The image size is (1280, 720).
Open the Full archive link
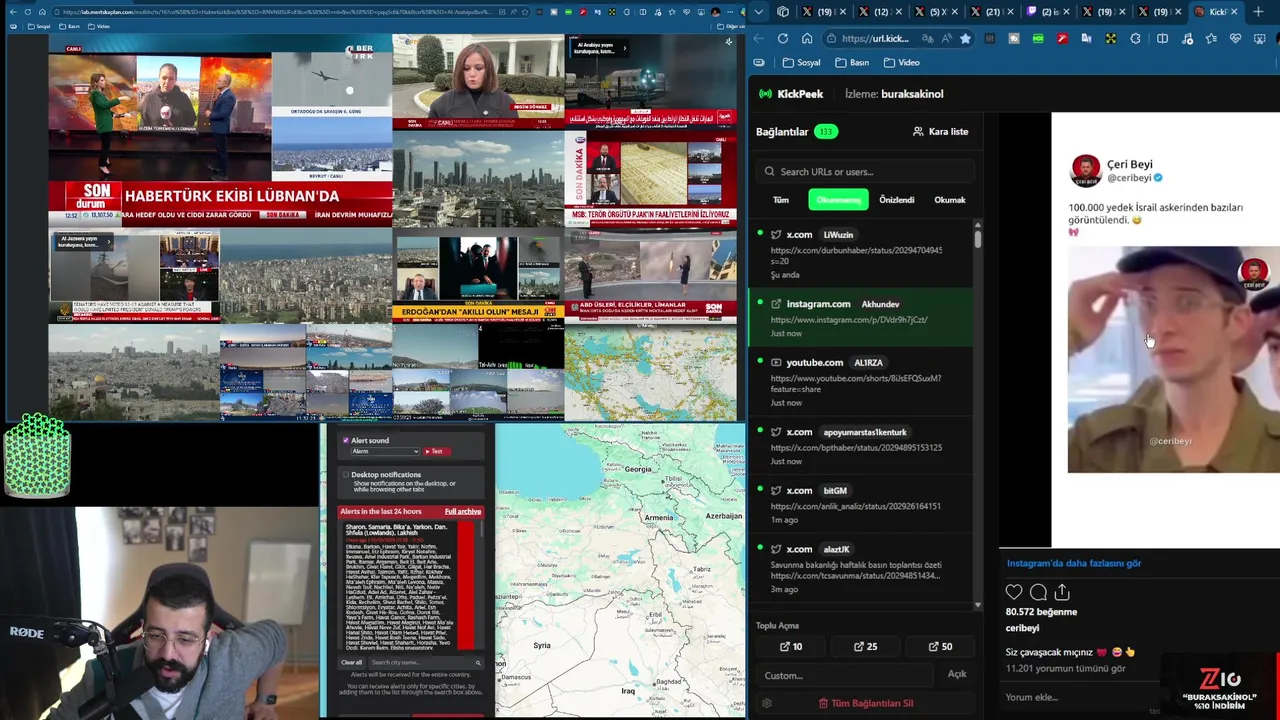(463, 511)
